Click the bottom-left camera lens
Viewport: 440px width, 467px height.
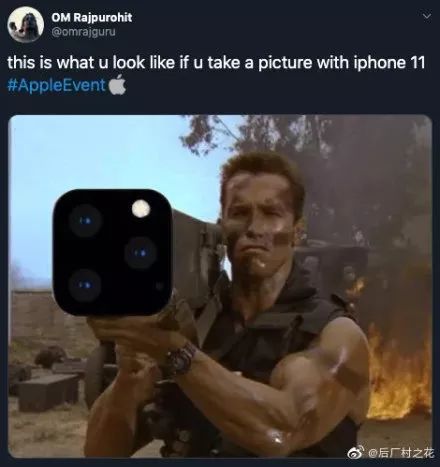(85, 285)
